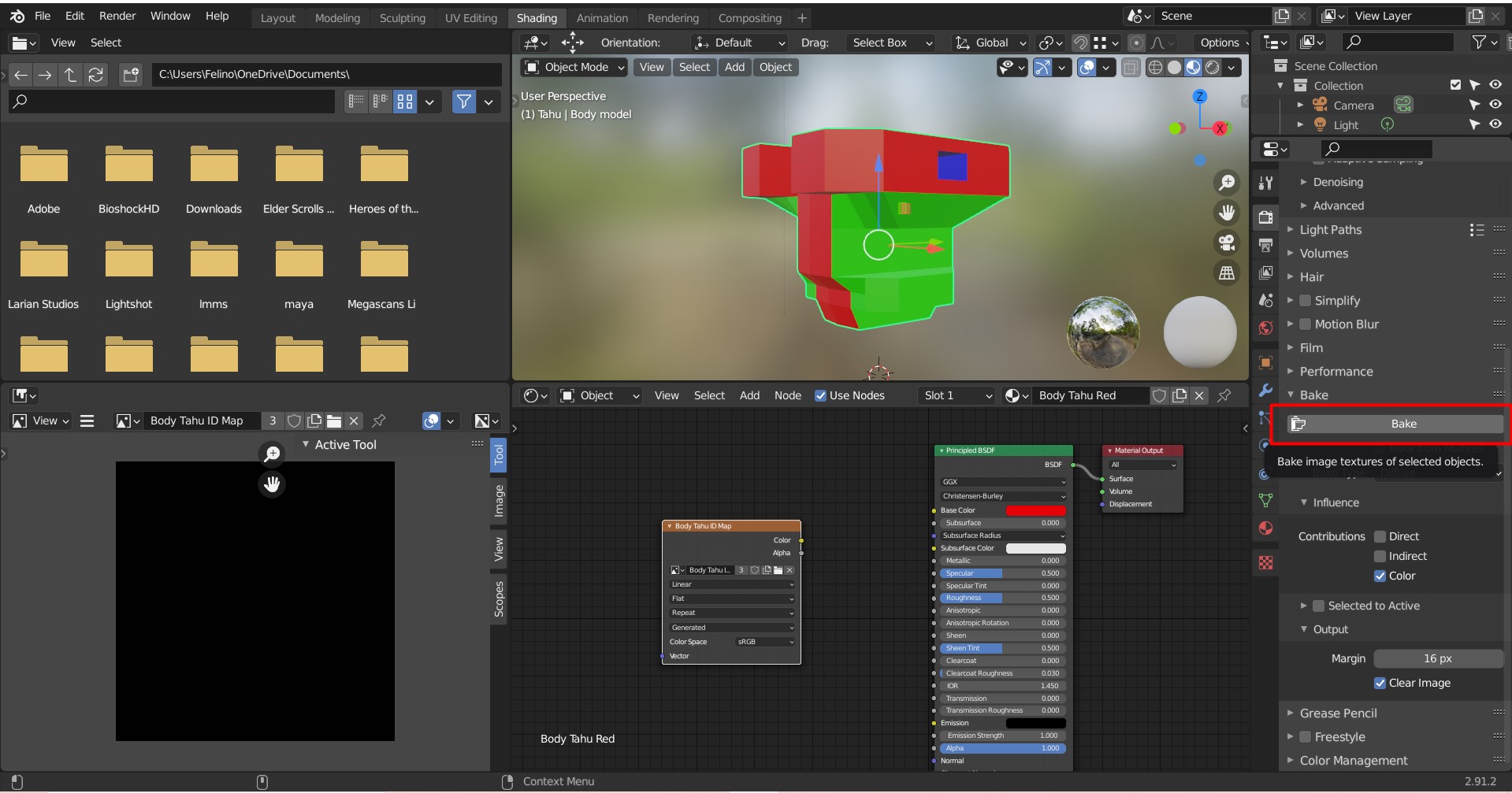Click the viewport zoom magnifier icon
This screenshot has width=1512, height=793.
(x=1227, y=183)
